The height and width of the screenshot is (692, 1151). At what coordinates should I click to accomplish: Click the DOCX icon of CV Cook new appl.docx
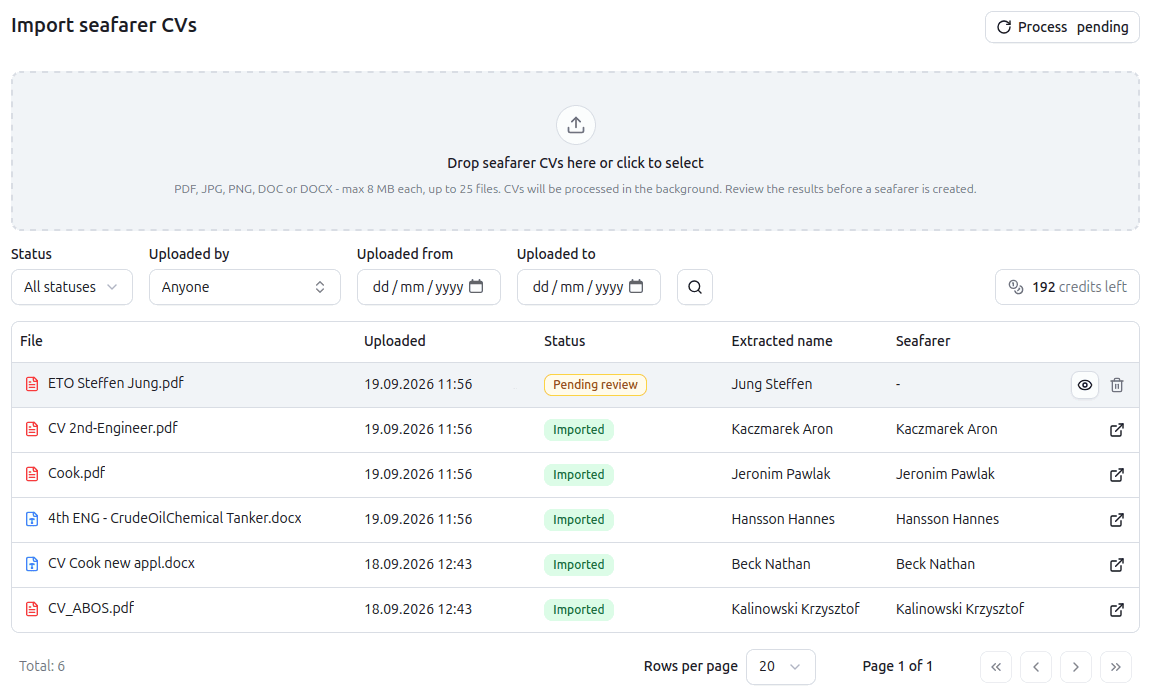coord(32,564)
